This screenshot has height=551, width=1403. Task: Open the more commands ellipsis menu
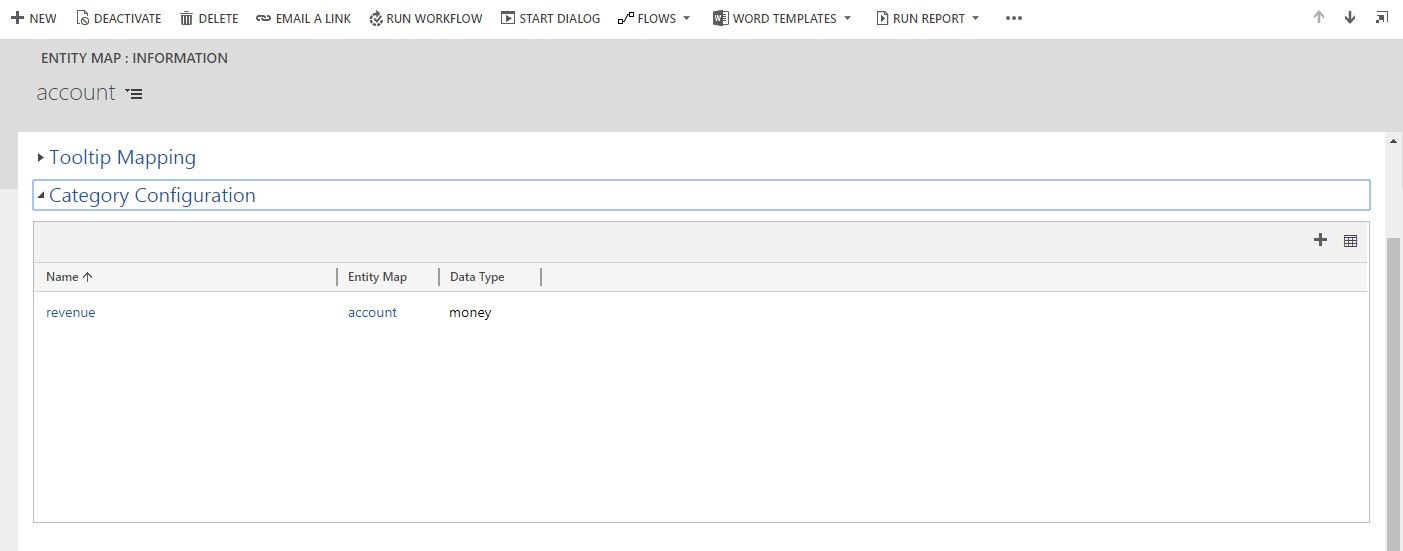click(1013, 18)
